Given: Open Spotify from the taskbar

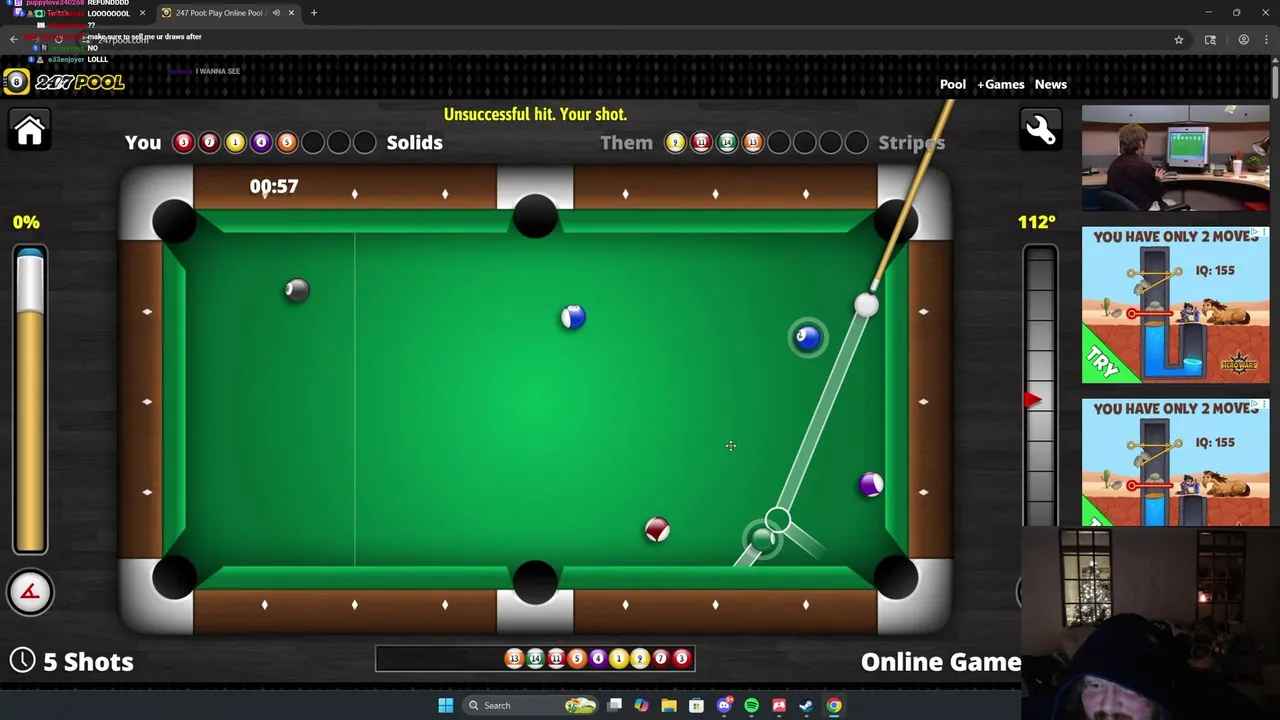Looking at the screenshot, I should [752, 705].
